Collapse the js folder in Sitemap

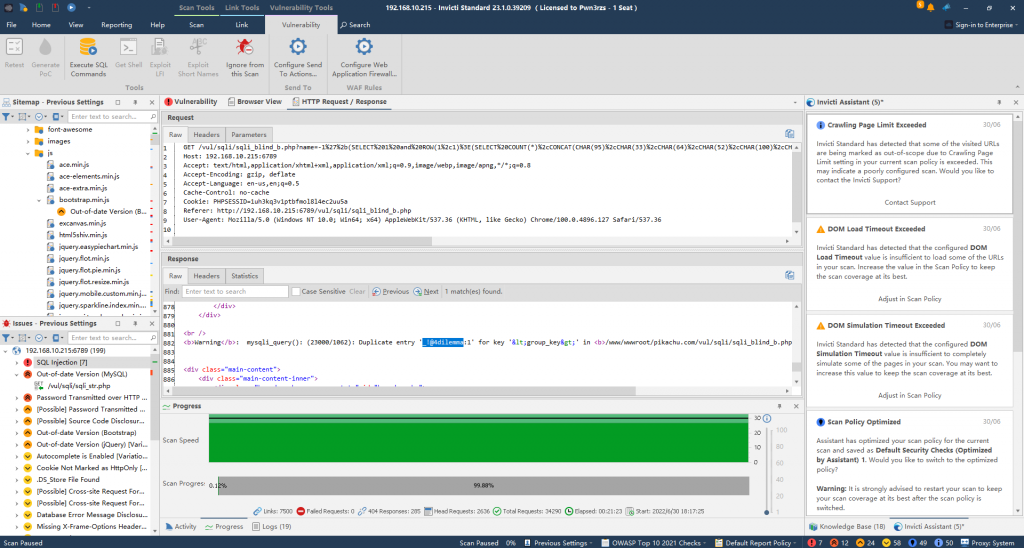point(28,153)
